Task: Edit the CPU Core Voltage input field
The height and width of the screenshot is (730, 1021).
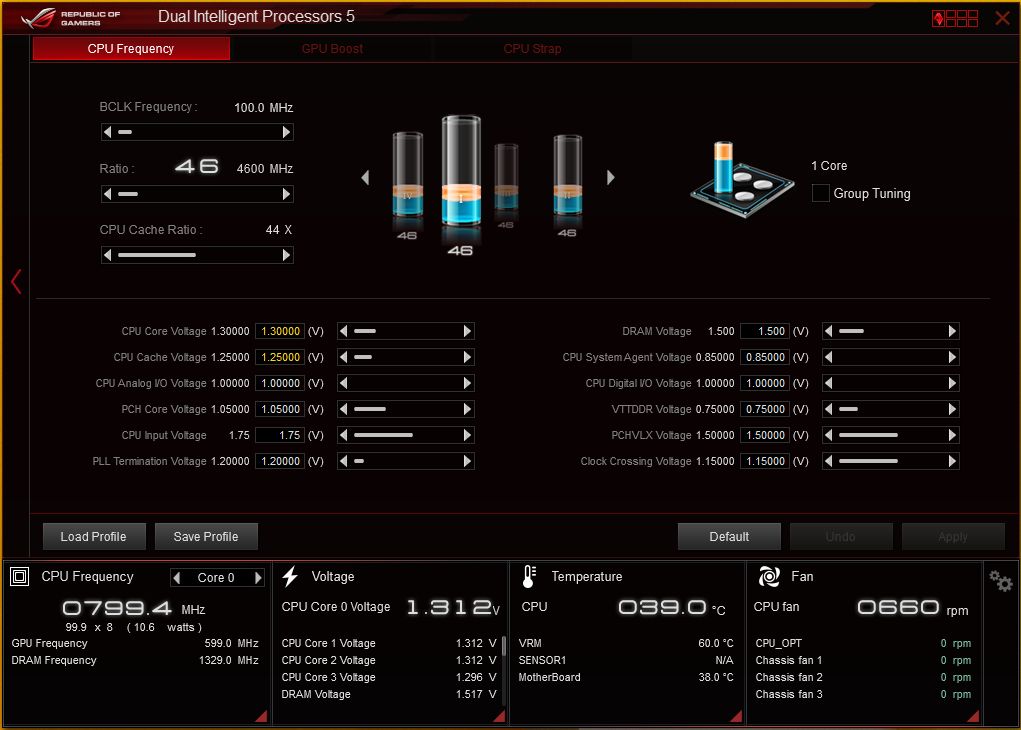Action: 280,331
